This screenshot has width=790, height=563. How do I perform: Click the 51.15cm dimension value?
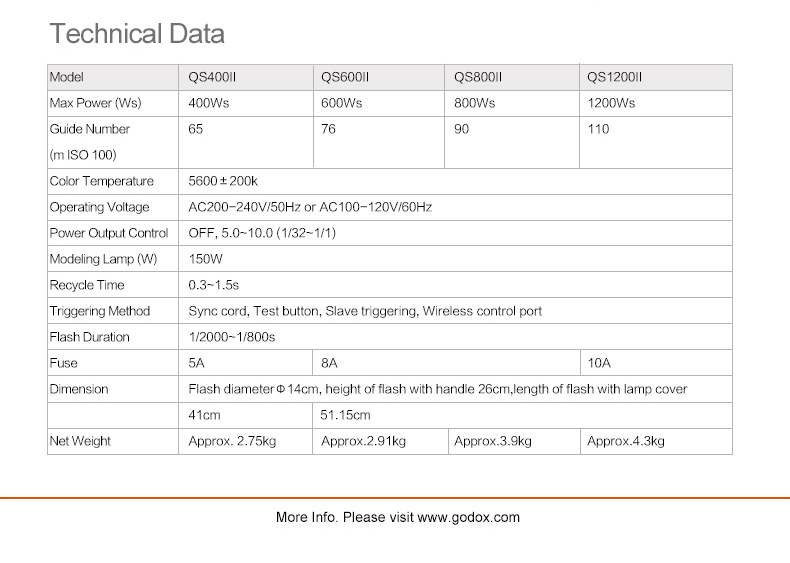(345, 415)
